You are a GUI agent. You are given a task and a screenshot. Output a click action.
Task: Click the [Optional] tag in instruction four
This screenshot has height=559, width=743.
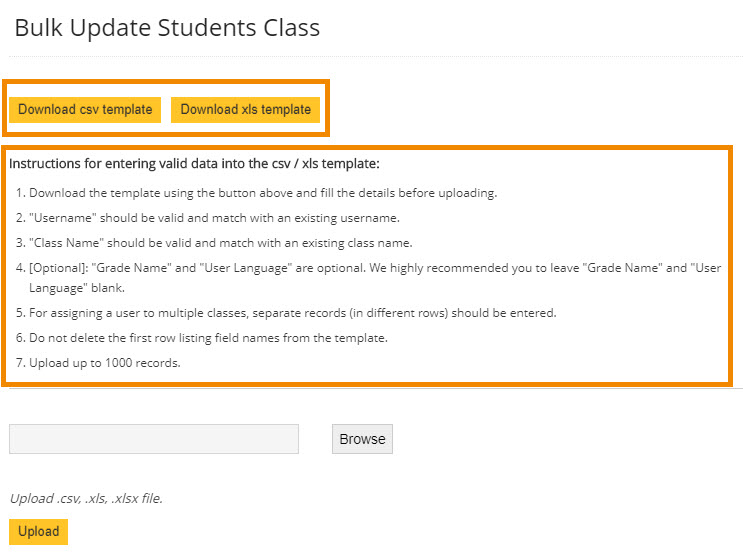pyautogui.click(x=57, y=268)
